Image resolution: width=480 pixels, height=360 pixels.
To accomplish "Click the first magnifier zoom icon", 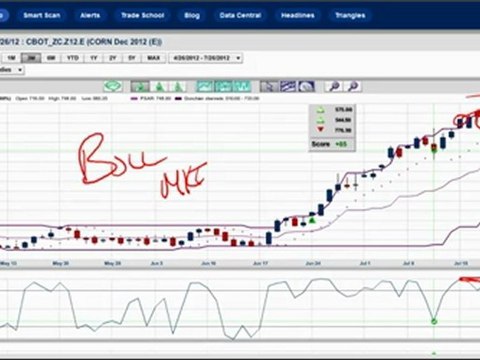I will point(334,87).
